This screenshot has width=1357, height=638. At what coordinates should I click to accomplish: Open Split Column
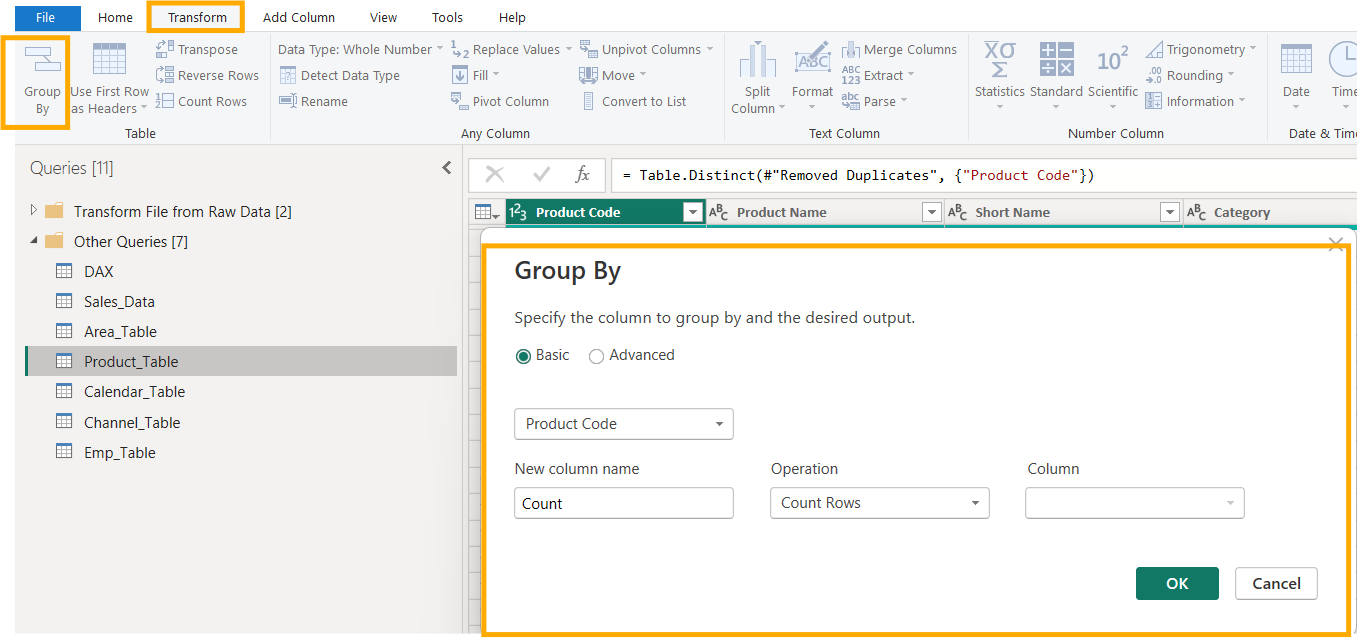click(758, 80)
